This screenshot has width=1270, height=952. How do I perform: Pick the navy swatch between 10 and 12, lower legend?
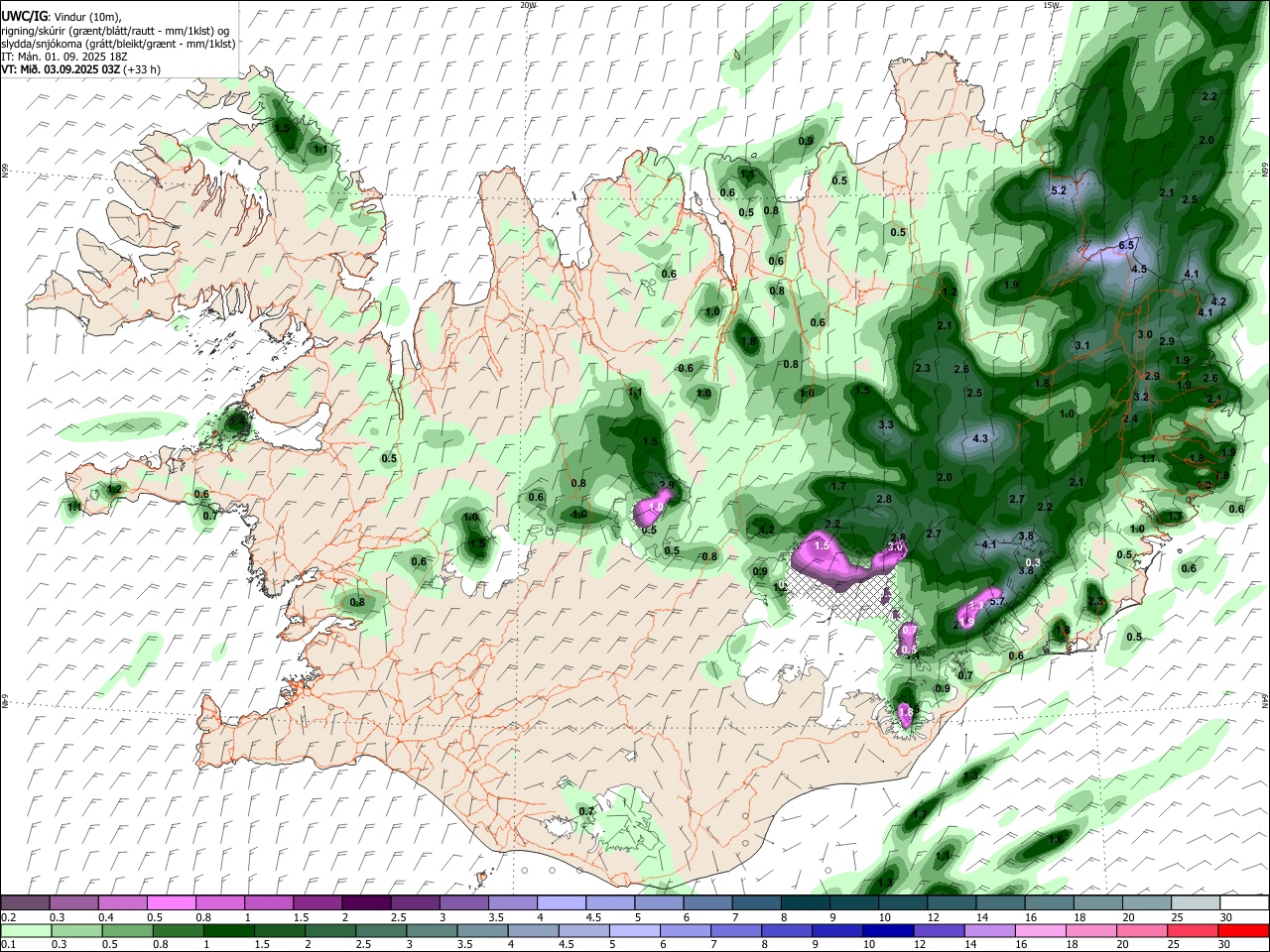886,930
